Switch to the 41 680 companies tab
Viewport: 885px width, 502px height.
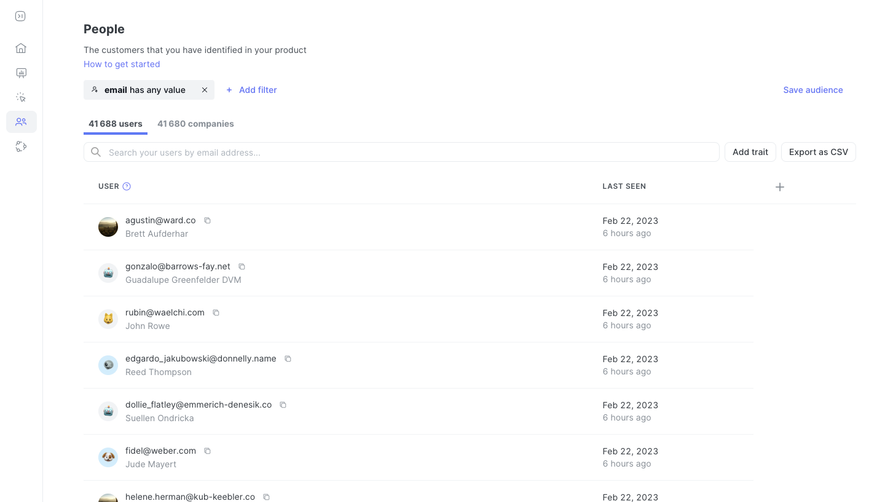(x=195, y=124)
